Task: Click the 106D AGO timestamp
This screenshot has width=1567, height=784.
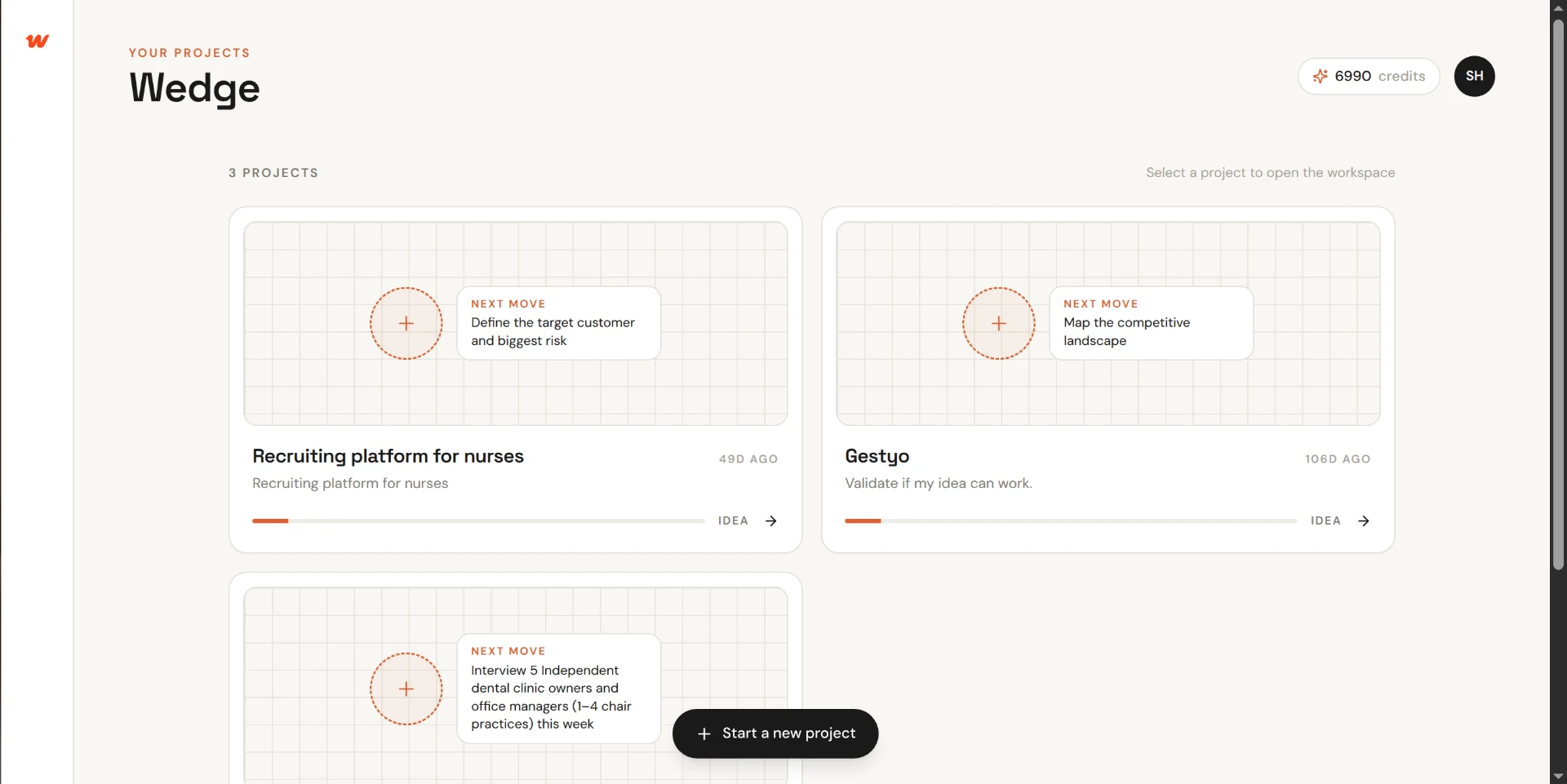Action: (x=1338, y=459)
